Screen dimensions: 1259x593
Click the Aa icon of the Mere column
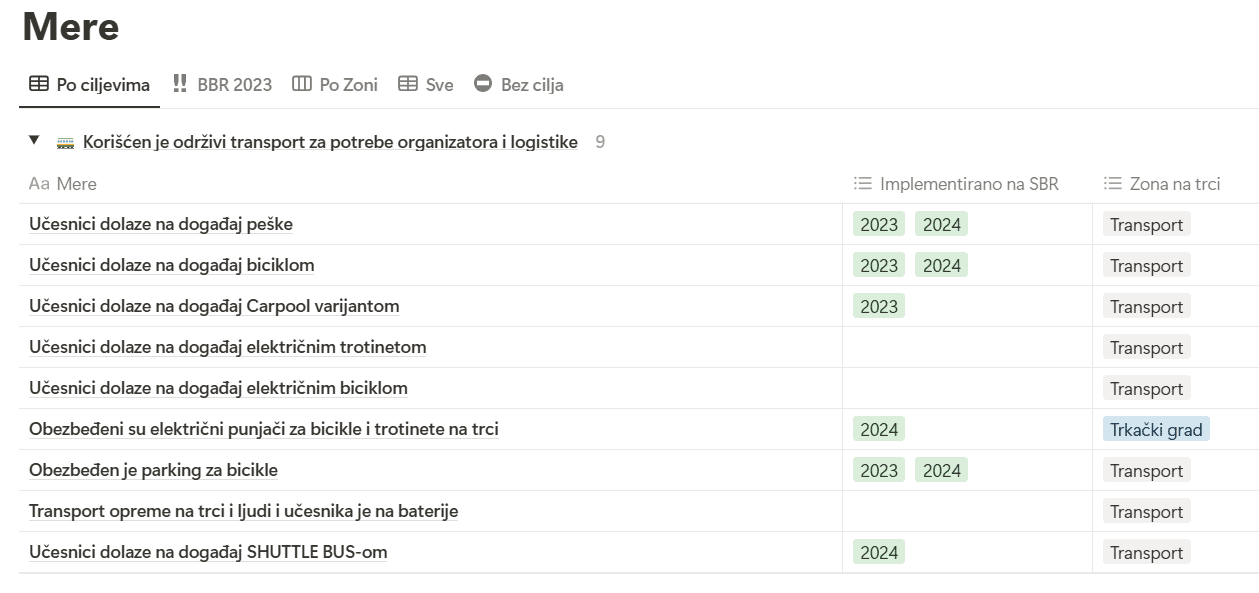pos(39,184)
